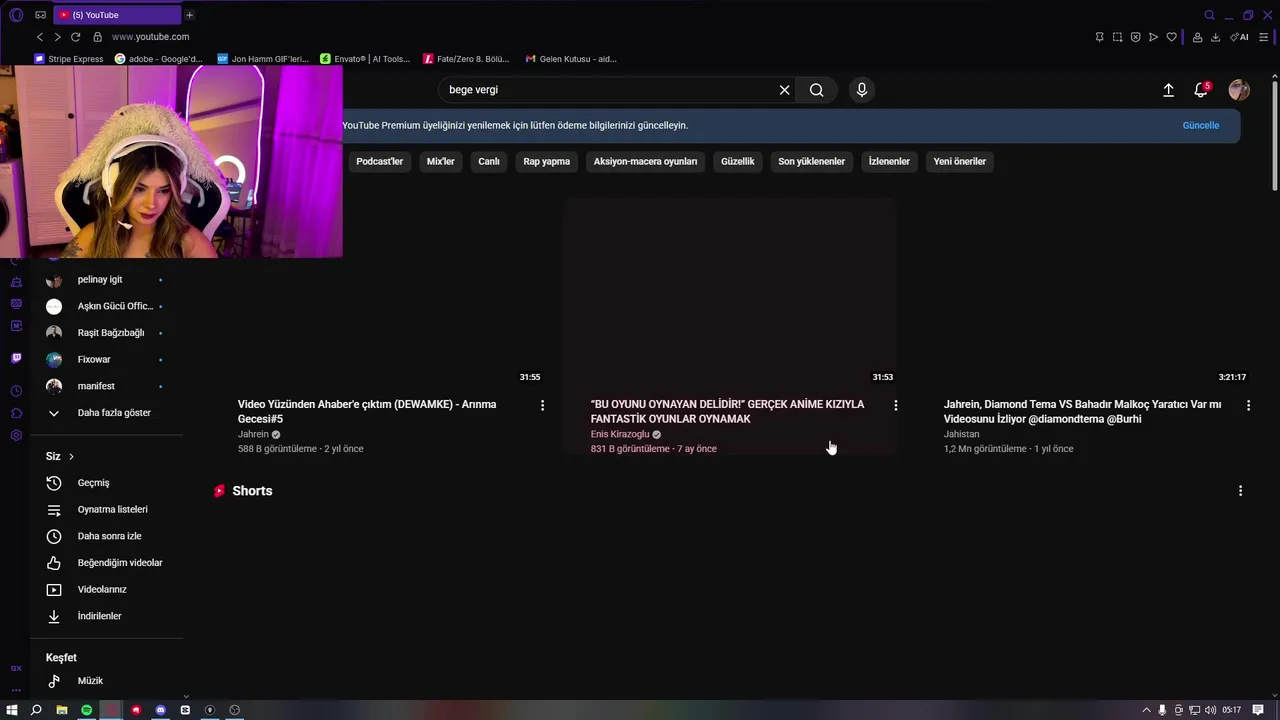The height and width of the screenshot is (720, 1280).
Task: Click the heart bookmark icon in toolbar
Action: tap(1171, 37)
